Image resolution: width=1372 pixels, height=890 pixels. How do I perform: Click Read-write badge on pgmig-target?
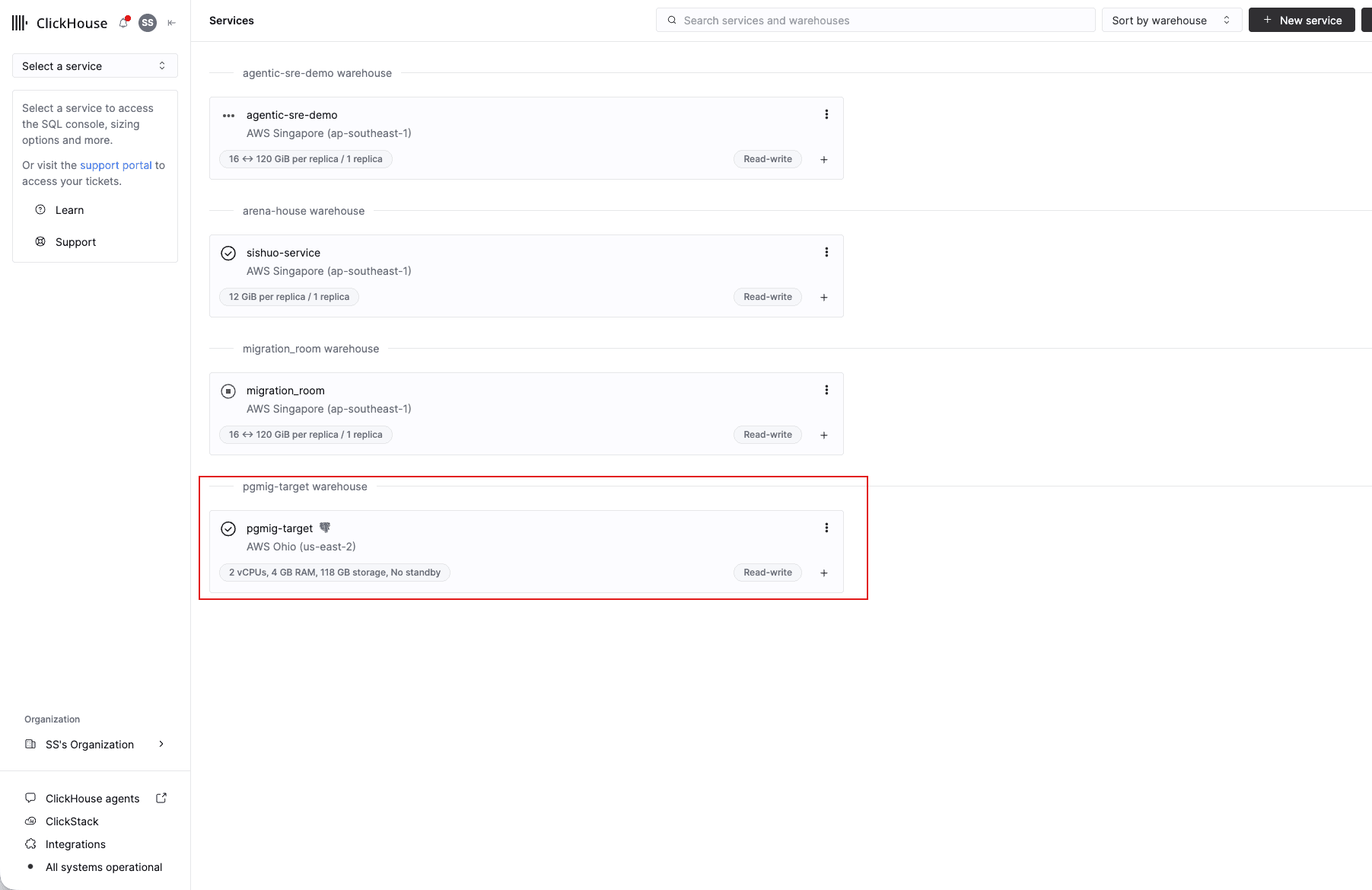point(768,573)
